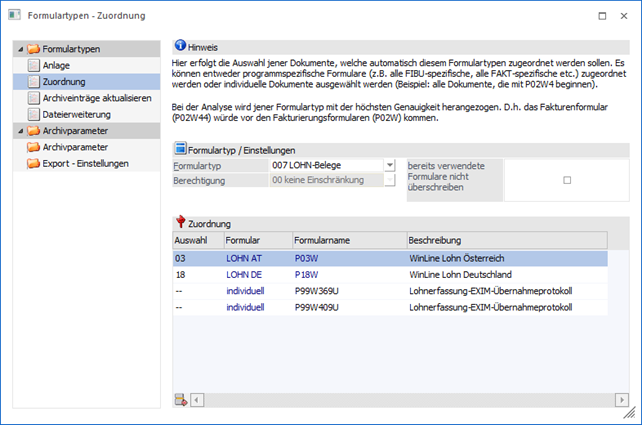Open the Formulartyp dropdown arrow
This screenshot has height=425, width=642.
pyautogui.click(x=390, y=164)
